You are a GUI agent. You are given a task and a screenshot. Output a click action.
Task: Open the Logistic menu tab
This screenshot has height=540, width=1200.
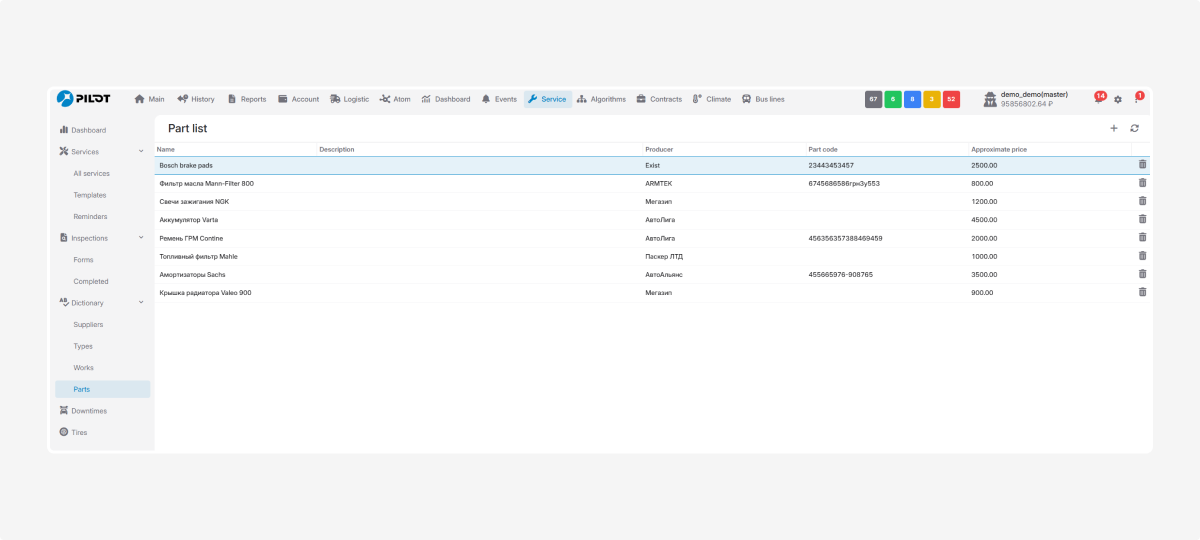tap(349, 99)
